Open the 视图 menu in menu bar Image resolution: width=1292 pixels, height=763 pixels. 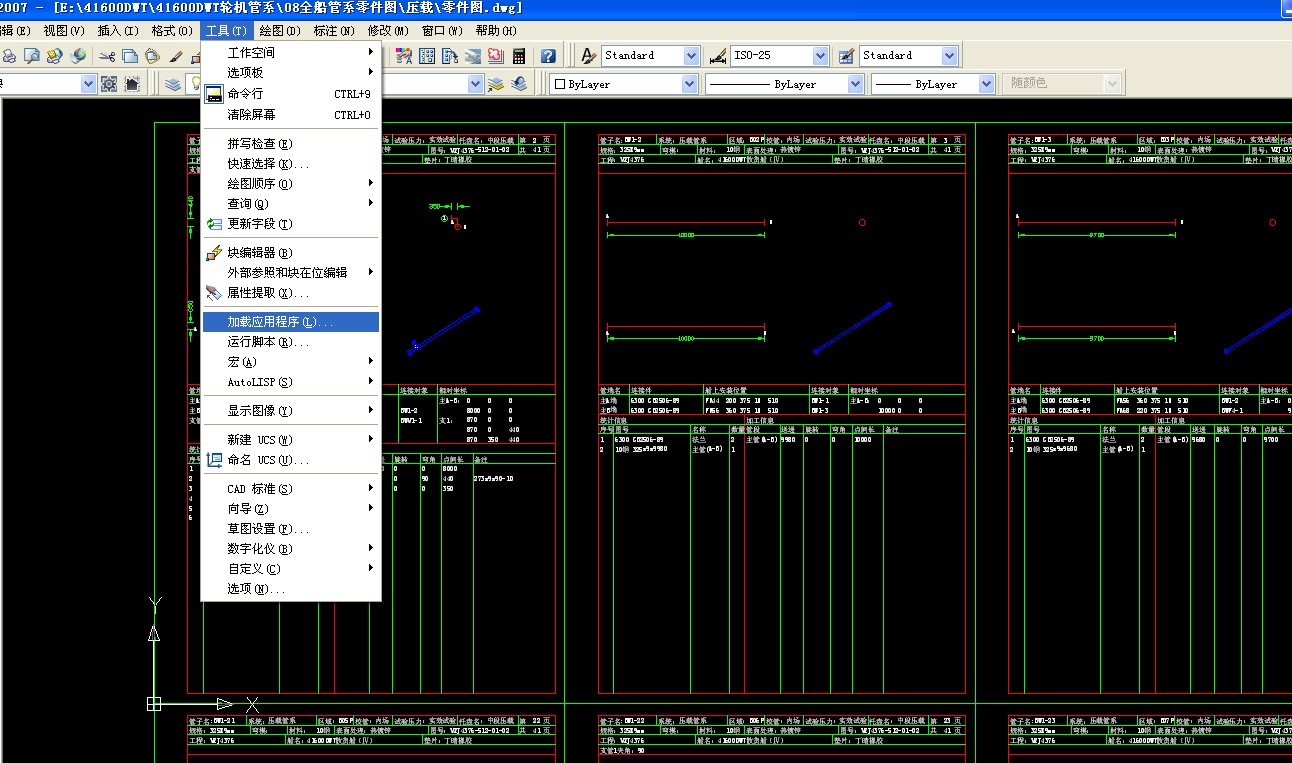pyautogui.click(x=64, y=30)
